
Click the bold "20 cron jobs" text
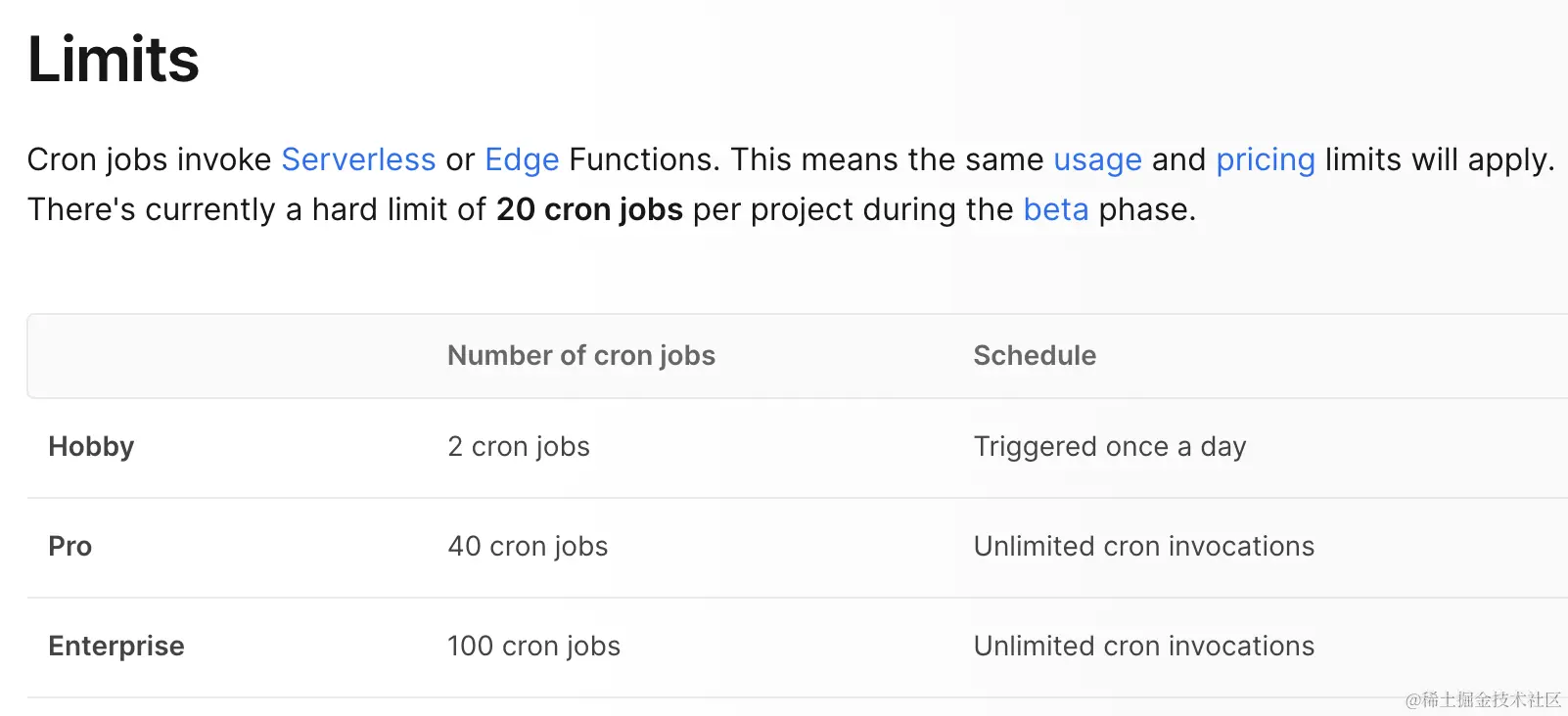(x=589, y=209)
